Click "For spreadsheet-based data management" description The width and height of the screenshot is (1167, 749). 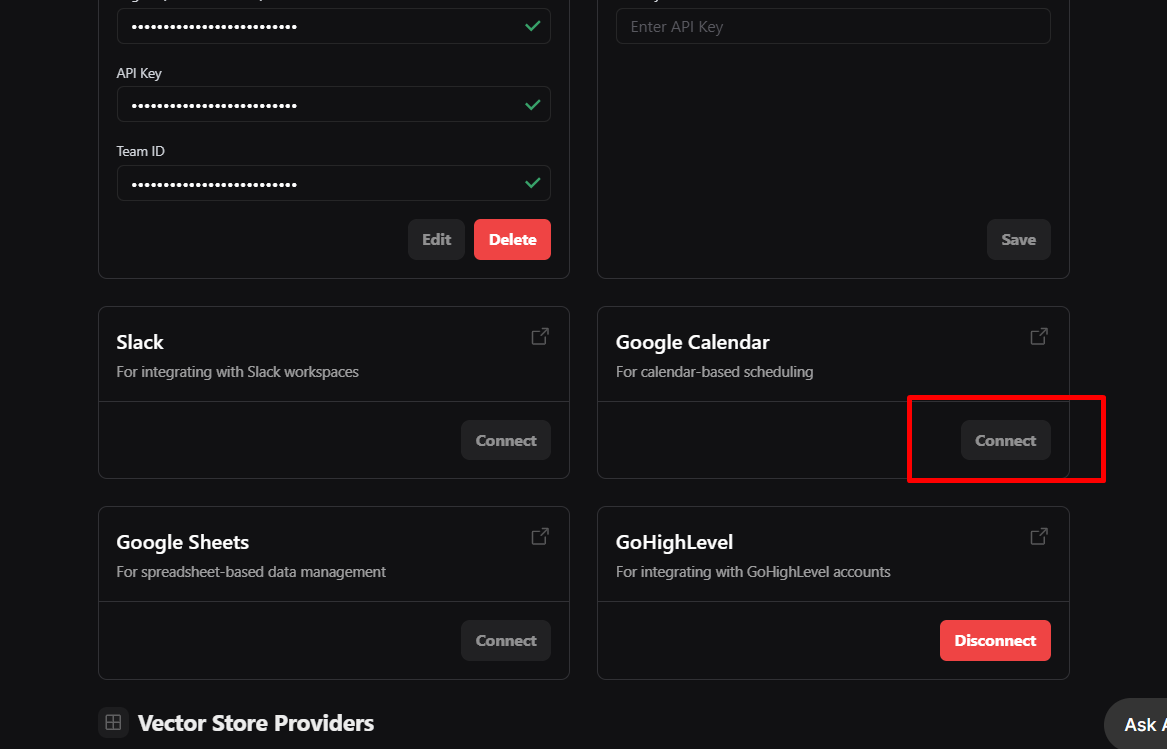251,572
